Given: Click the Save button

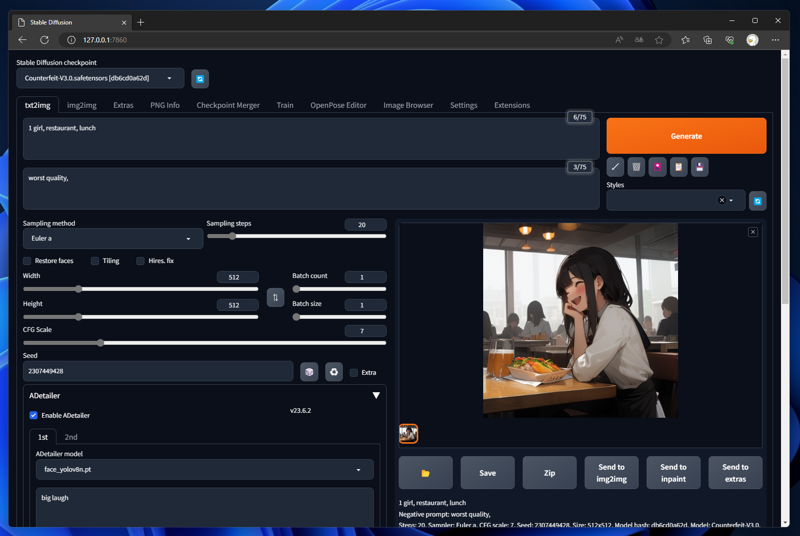Looking at the screenshot, I should pyautogui.click(x=487, y=473).
